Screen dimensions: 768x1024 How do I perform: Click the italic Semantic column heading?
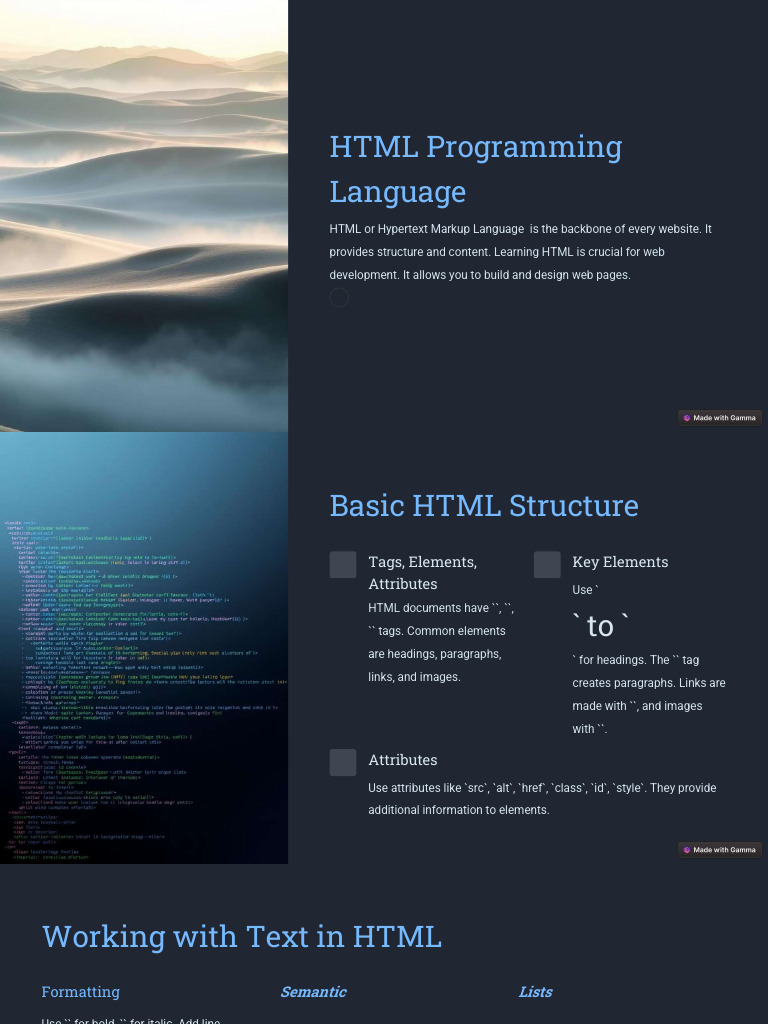tap(313, 992)
